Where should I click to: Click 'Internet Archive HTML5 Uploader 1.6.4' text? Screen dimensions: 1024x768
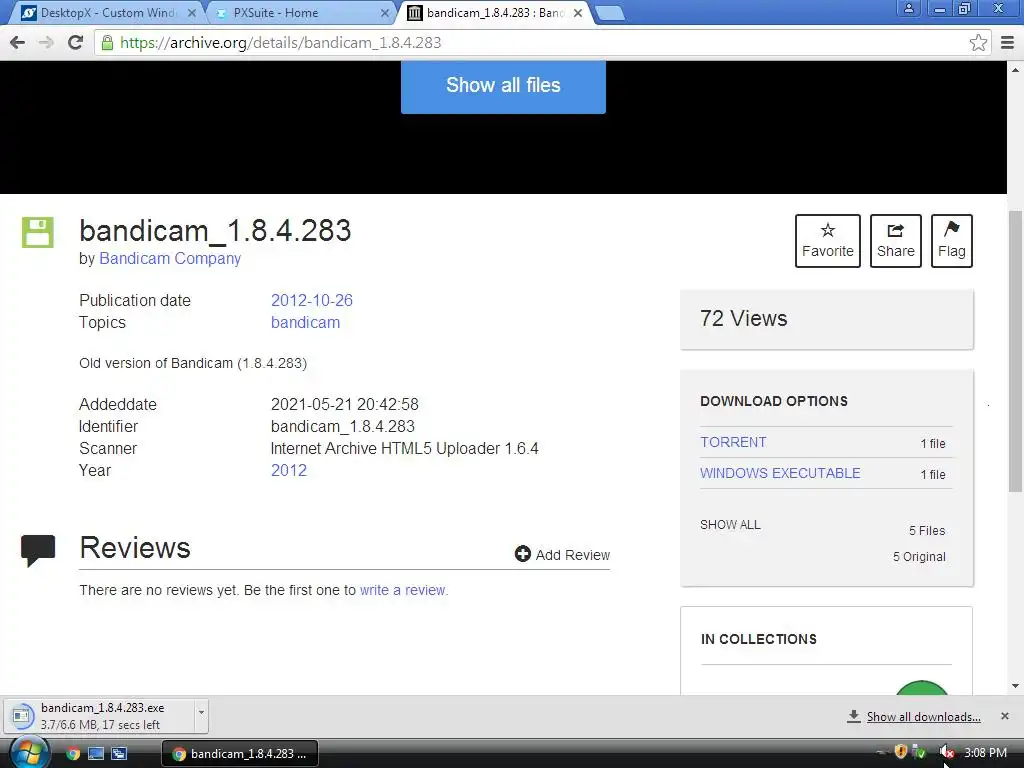pyautogui.click(x=404, y=449)
